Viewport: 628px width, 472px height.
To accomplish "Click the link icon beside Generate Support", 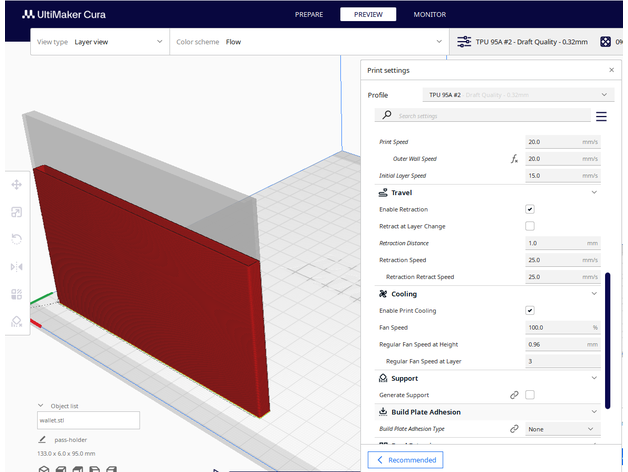I will tap(514, 395).
